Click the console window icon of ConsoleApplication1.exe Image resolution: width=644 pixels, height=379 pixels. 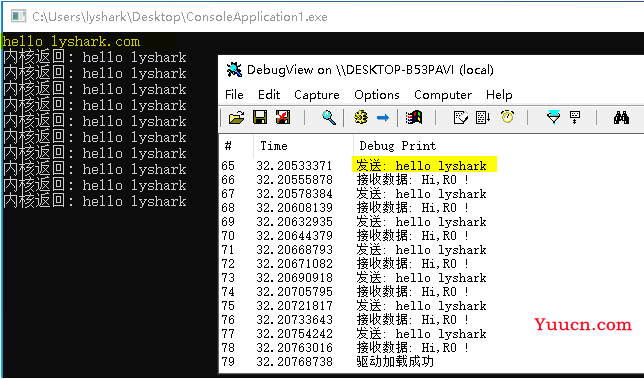click(19, 16)
